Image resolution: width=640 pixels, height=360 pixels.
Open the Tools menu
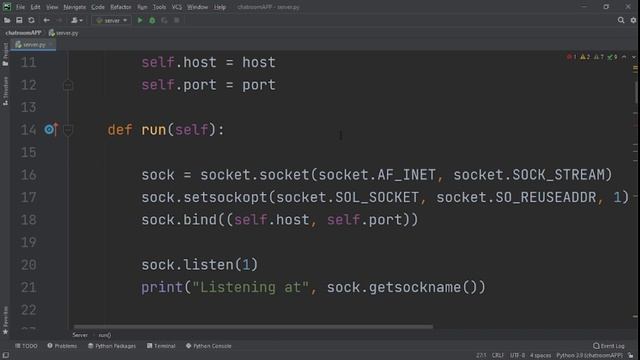click(160, 7)
